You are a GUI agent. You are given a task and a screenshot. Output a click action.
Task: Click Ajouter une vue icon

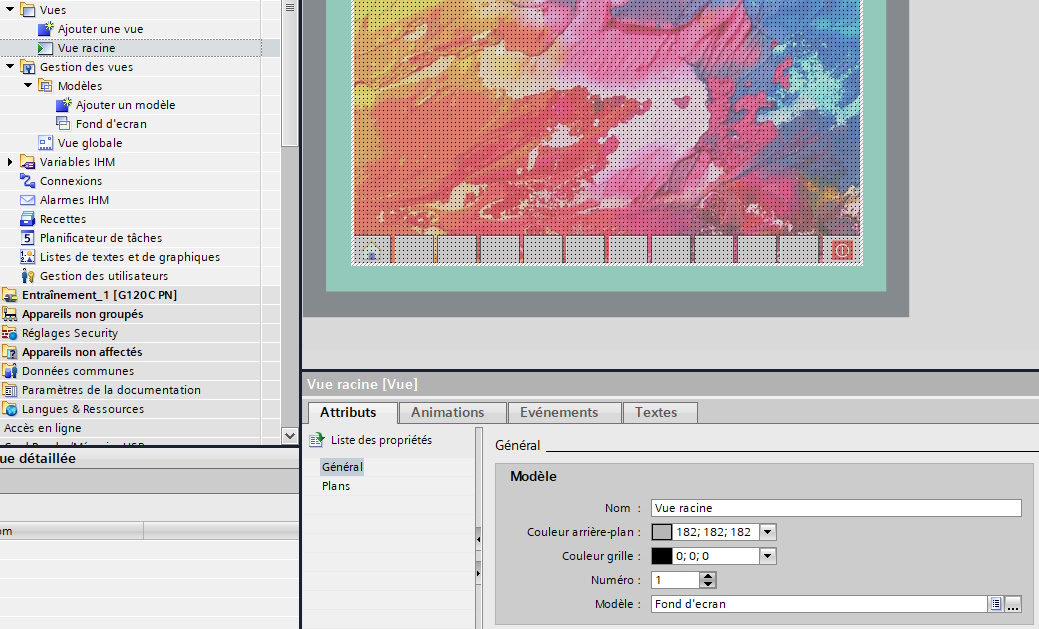[x=46, y=29]
